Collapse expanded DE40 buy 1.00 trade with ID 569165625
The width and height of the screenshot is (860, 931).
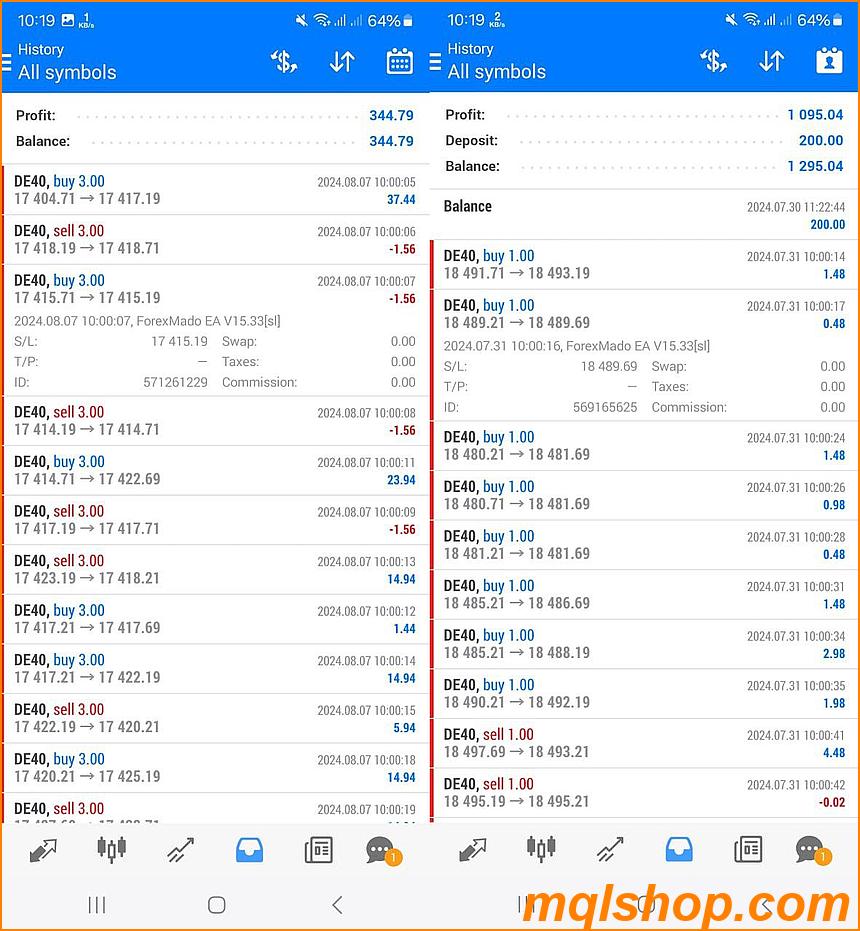644,314
